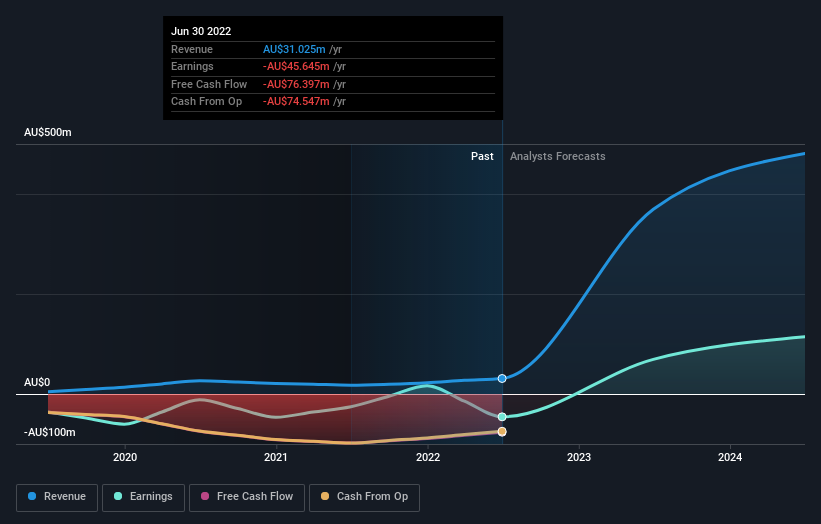Click the 2022 x-axis label

428,458
